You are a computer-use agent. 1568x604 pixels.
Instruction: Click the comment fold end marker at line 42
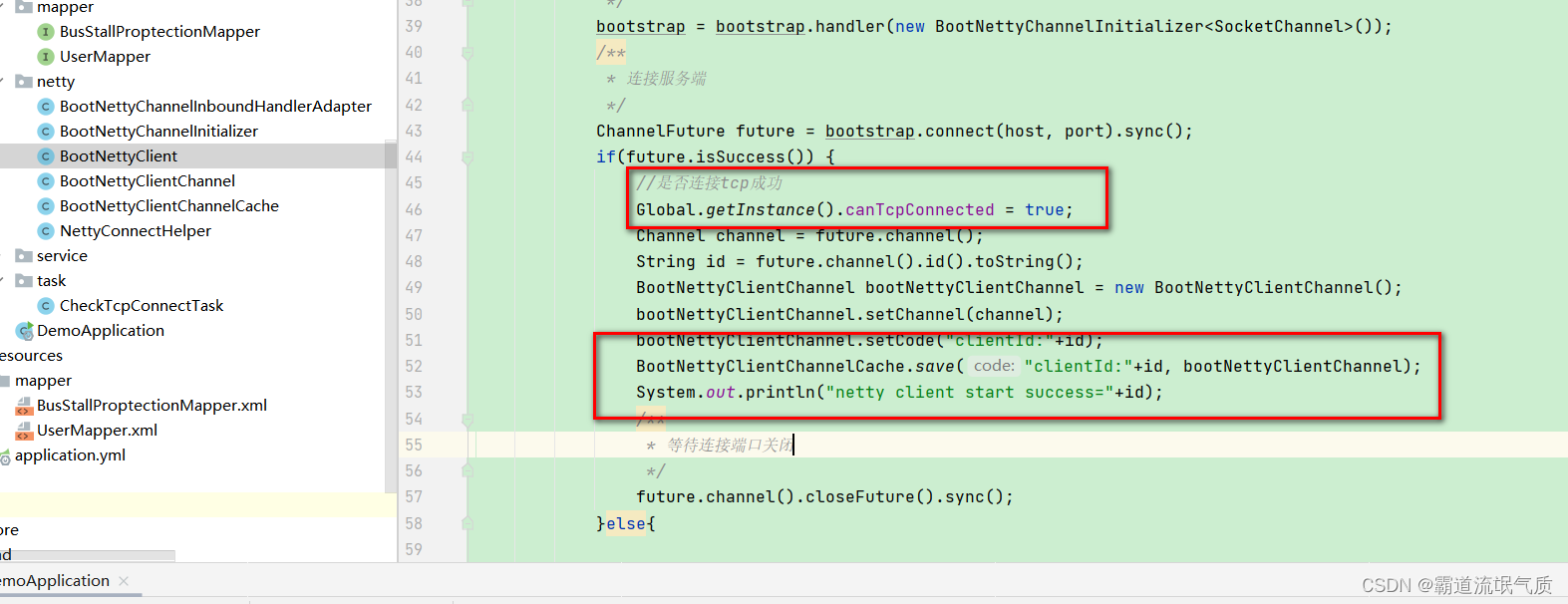pos(467,105)
